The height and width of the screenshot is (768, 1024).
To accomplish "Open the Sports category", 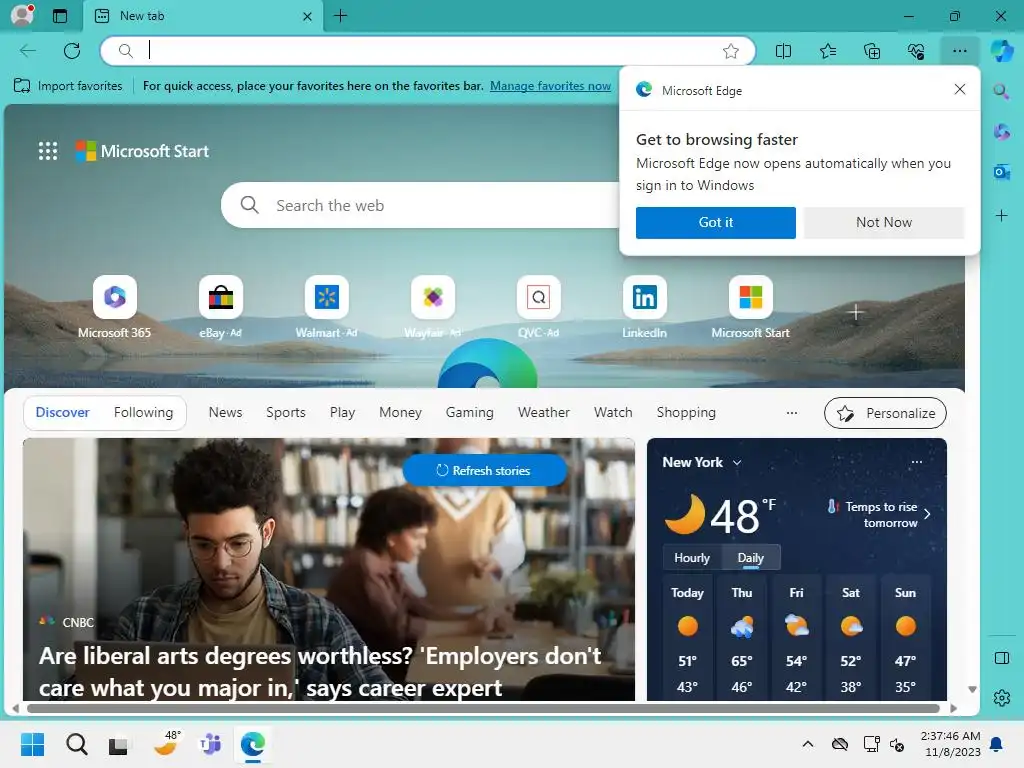I will coord(286,413).
